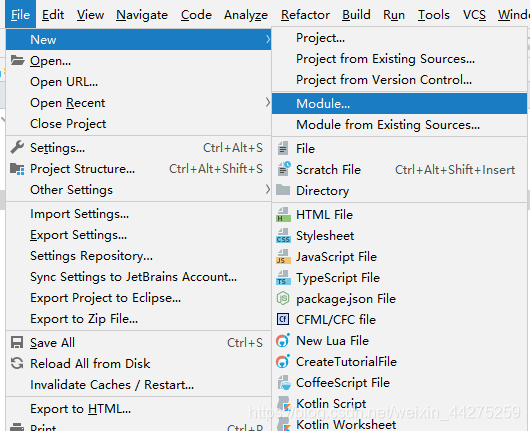Open the File menu

point(20,15)
